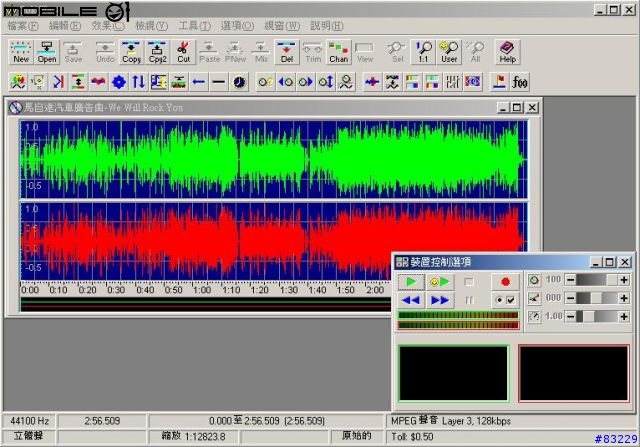The image size is (640, 447).
Task: Click the Save toolbar button
Action: click(73, 52)
